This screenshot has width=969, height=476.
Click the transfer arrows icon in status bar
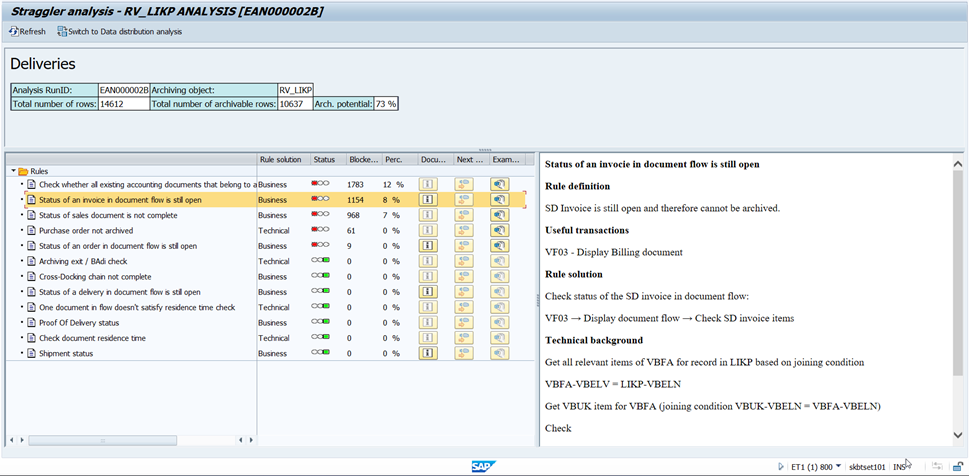[x=937, y=467]
